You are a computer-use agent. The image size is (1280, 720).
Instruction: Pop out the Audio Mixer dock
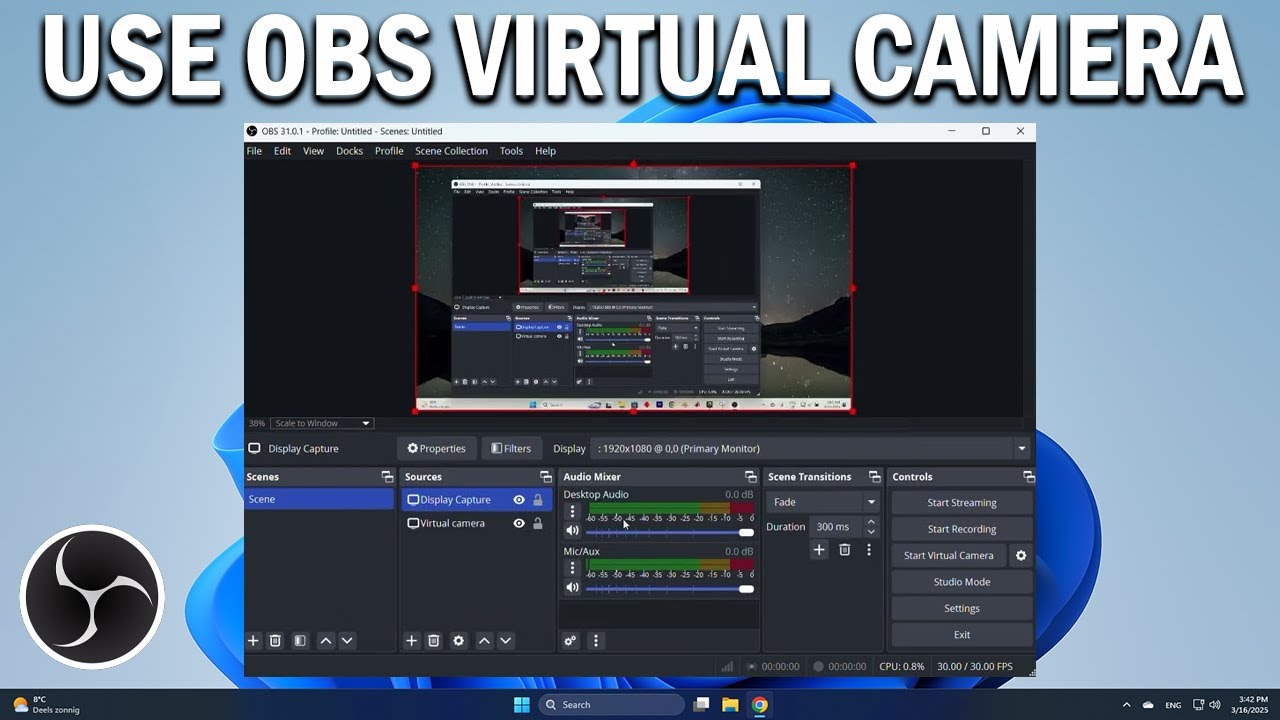tap(750, 477)
